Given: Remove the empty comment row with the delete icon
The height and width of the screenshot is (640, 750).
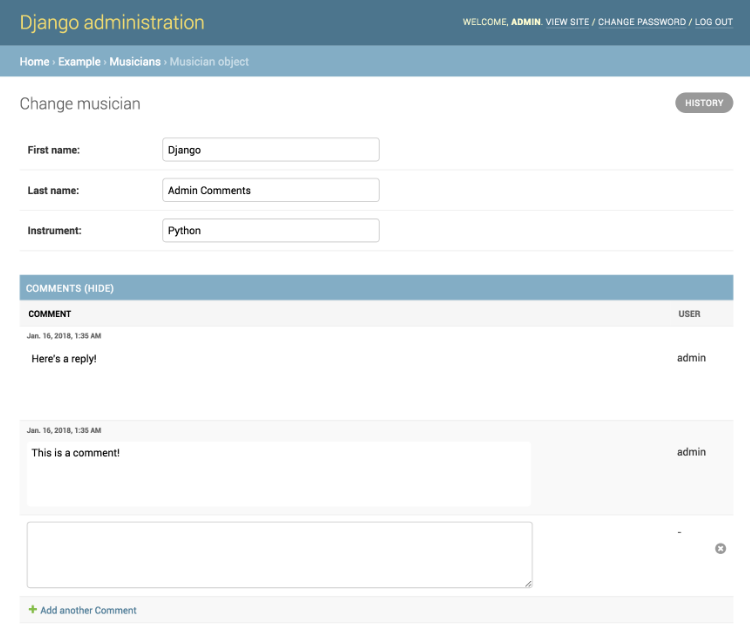Looking at the screenshot, I should pyautogui.click(x=720, y=549).
